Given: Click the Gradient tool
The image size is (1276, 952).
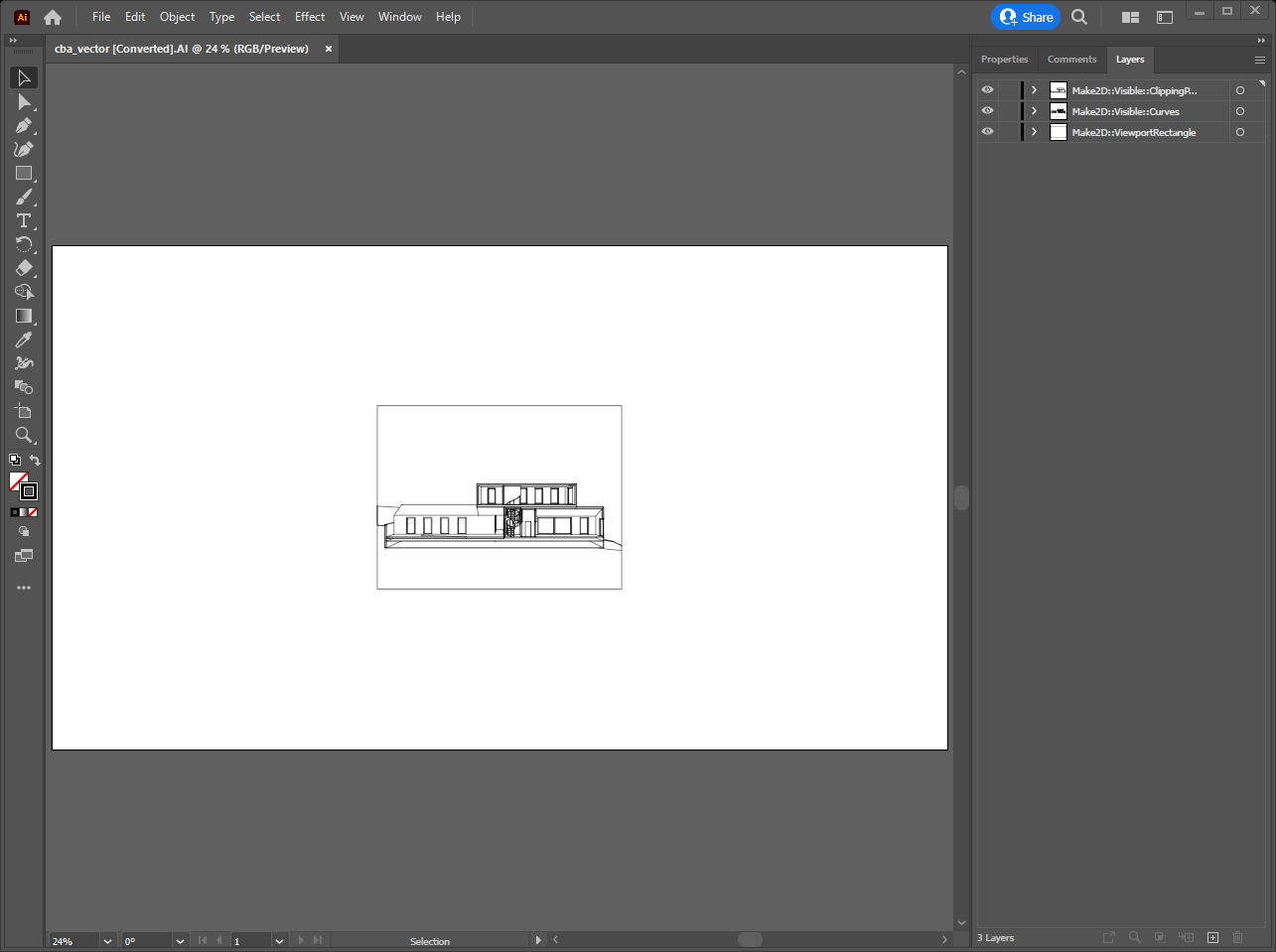Looking at the screenshot, I should tap(24, 316).
